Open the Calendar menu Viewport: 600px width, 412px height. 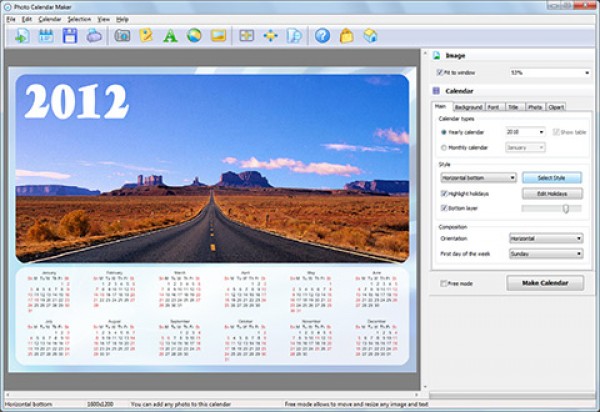point(50,19)
